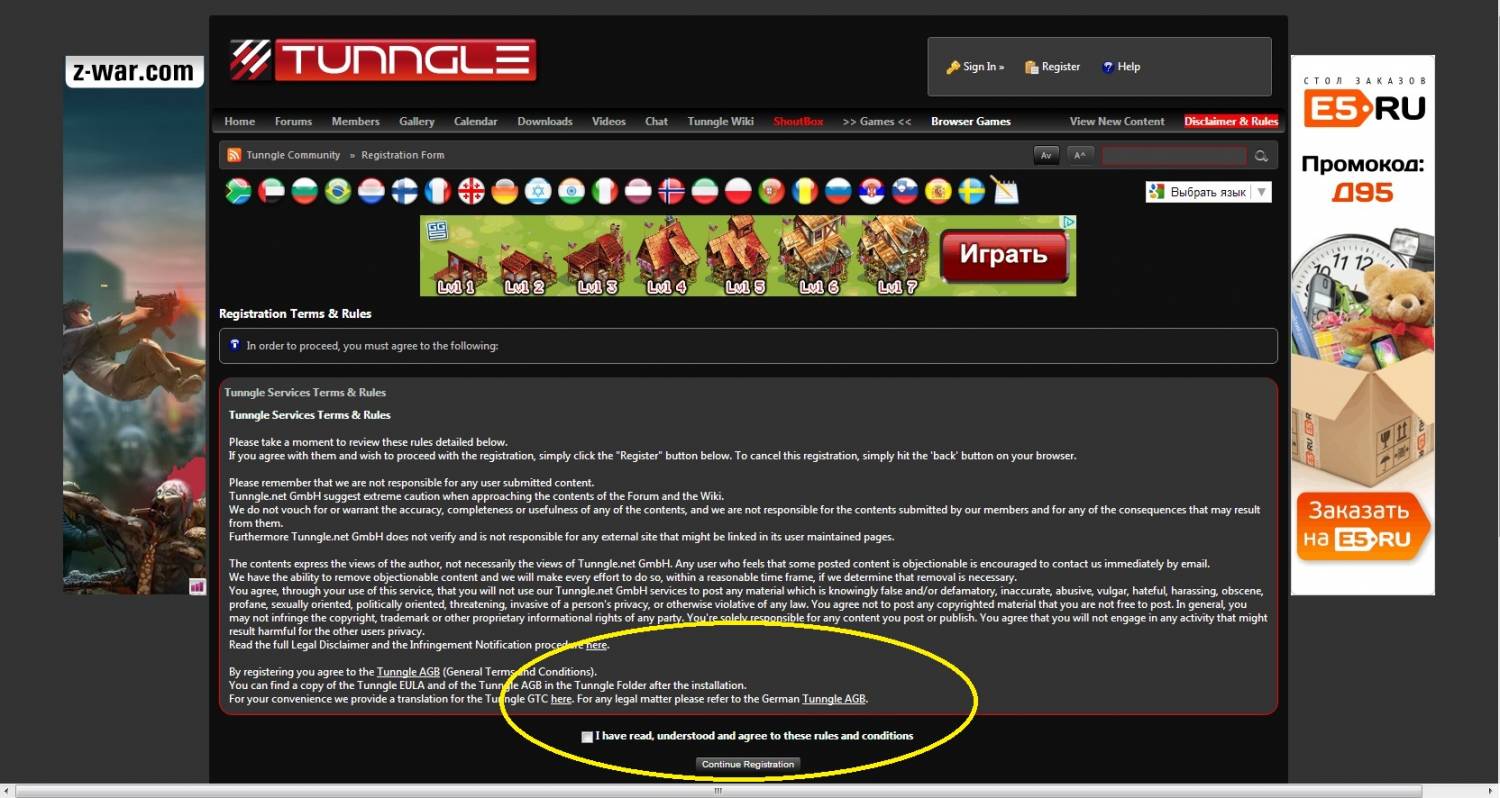The image size is (1500, 798).
Task: Click the Играть banner button
Action: (x=1003, y=254)
